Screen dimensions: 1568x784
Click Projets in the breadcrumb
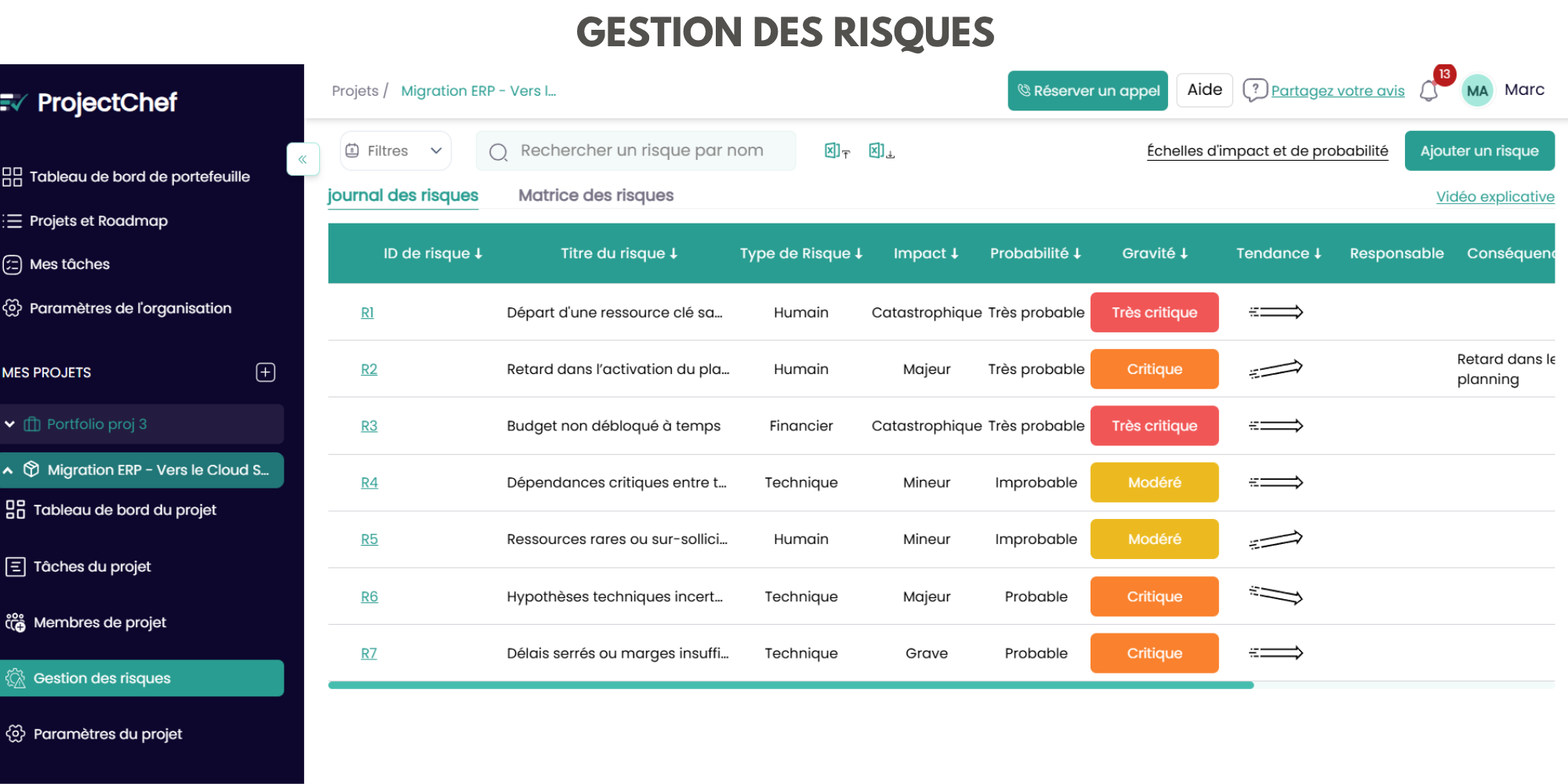(355, 91)
